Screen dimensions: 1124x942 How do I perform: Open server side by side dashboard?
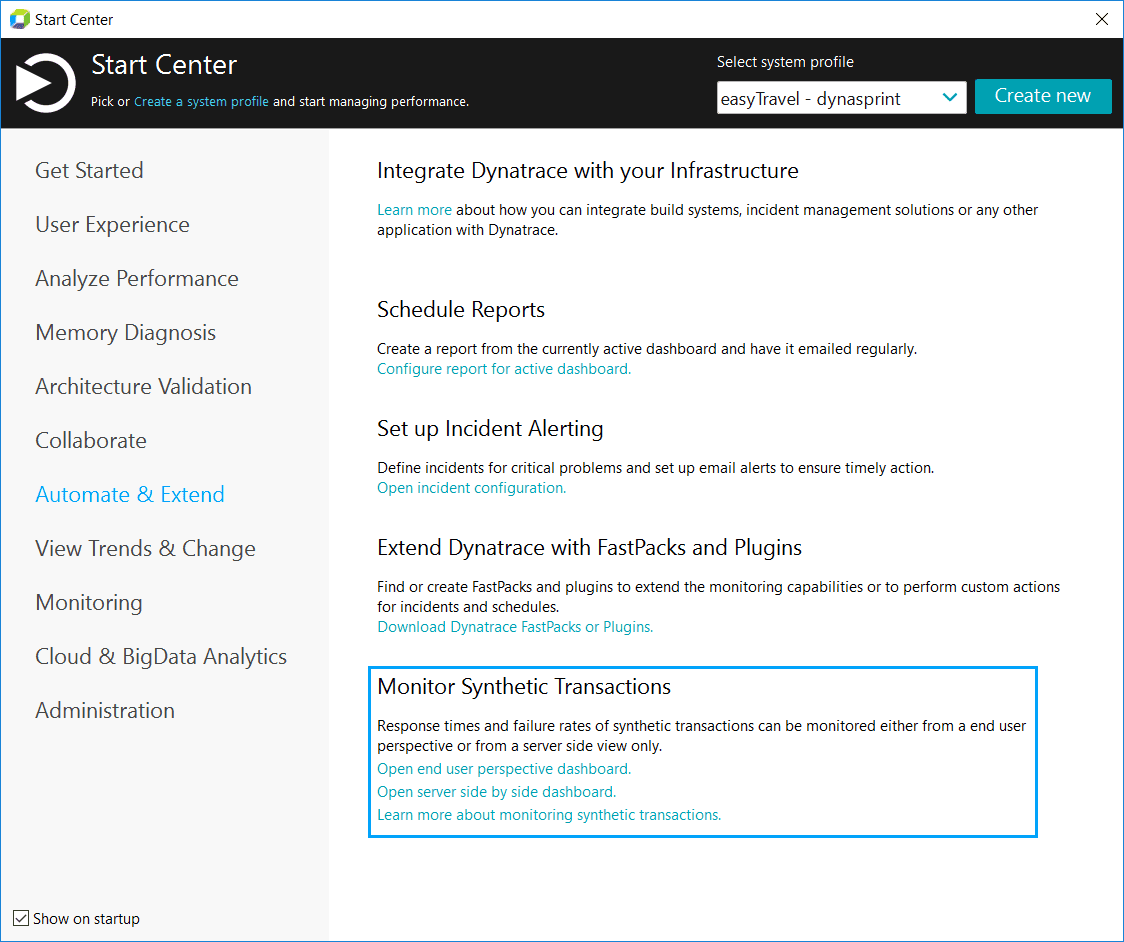click(x=497, y=792)
